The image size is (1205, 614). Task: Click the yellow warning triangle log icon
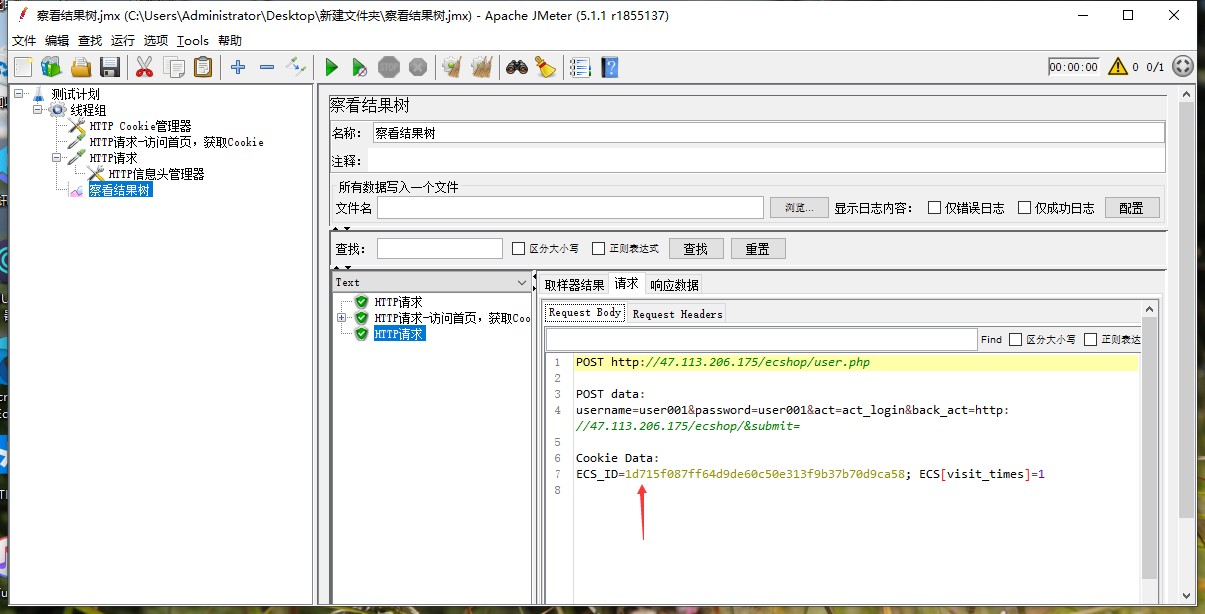[x=1117, y=67]
